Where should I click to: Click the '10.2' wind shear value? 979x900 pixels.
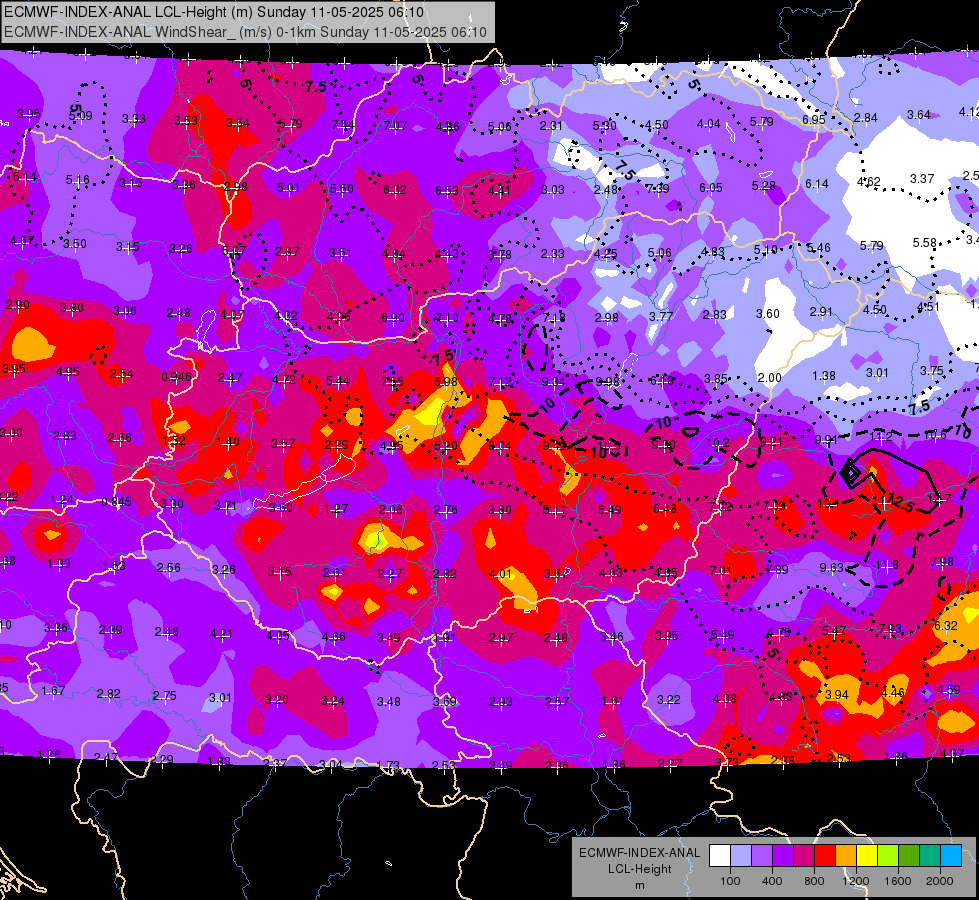click(718, 443)
